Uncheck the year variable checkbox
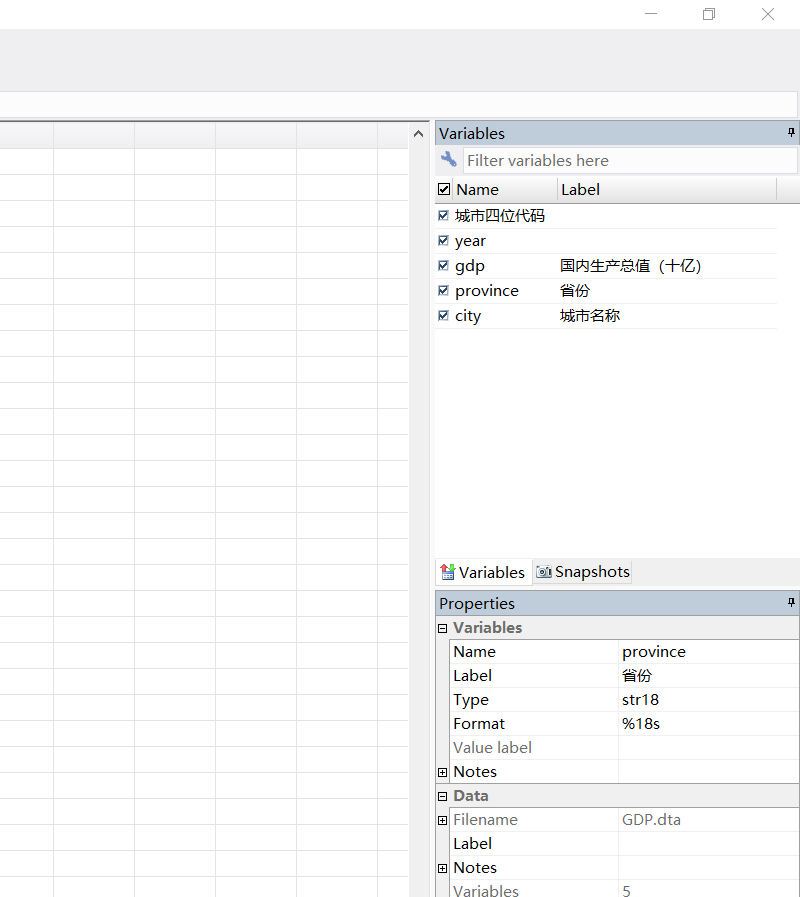 coord(443,241)
